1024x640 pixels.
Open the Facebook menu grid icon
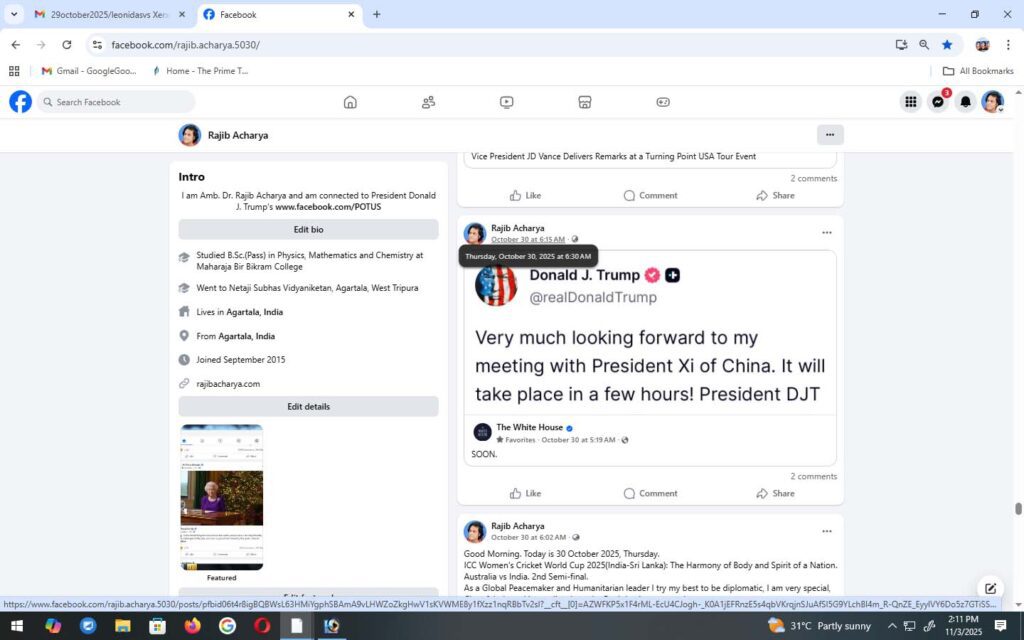[x=910, y=102]
